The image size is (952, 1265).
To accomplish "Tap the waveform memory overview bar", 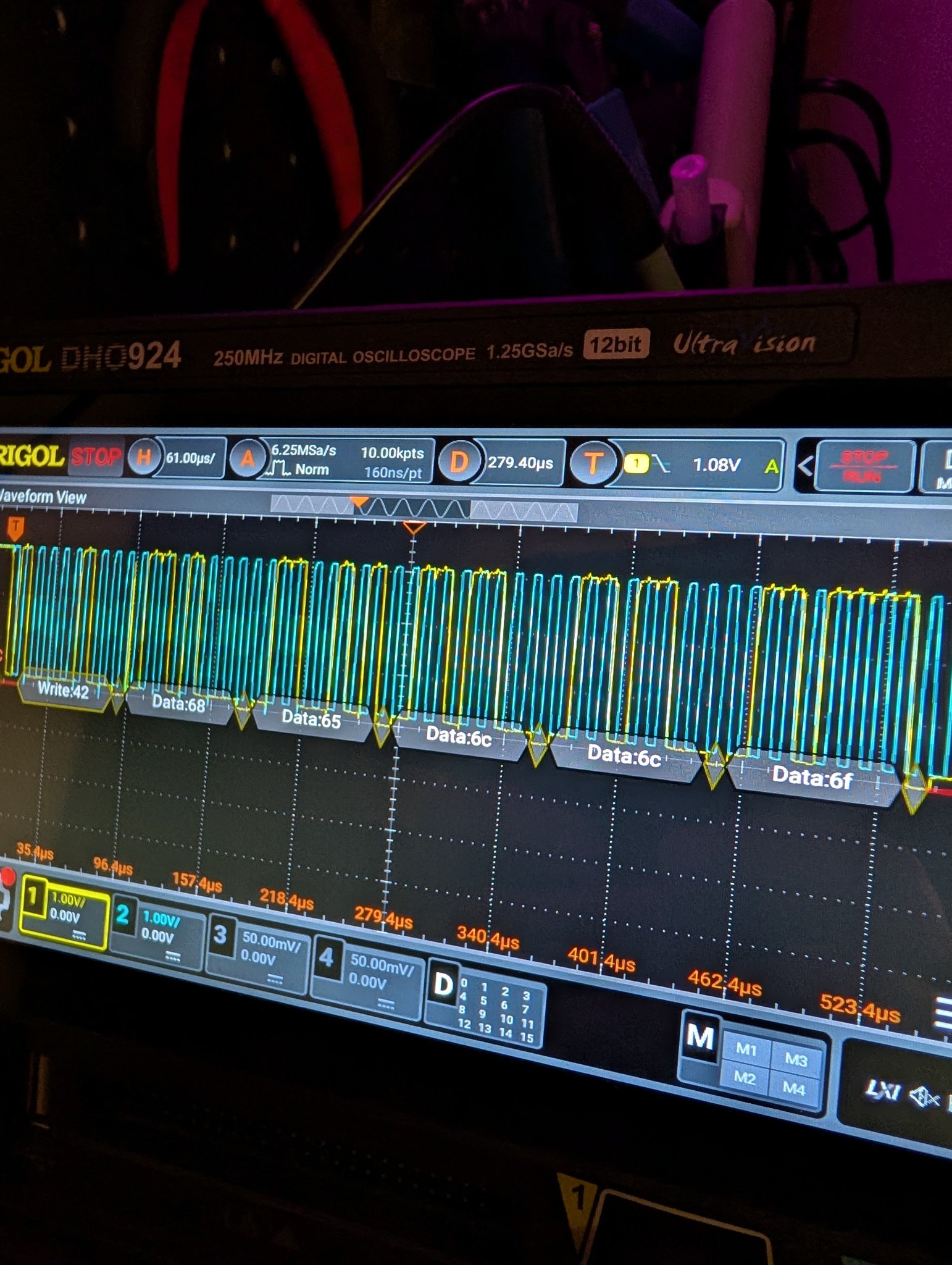I will (424, 509).
